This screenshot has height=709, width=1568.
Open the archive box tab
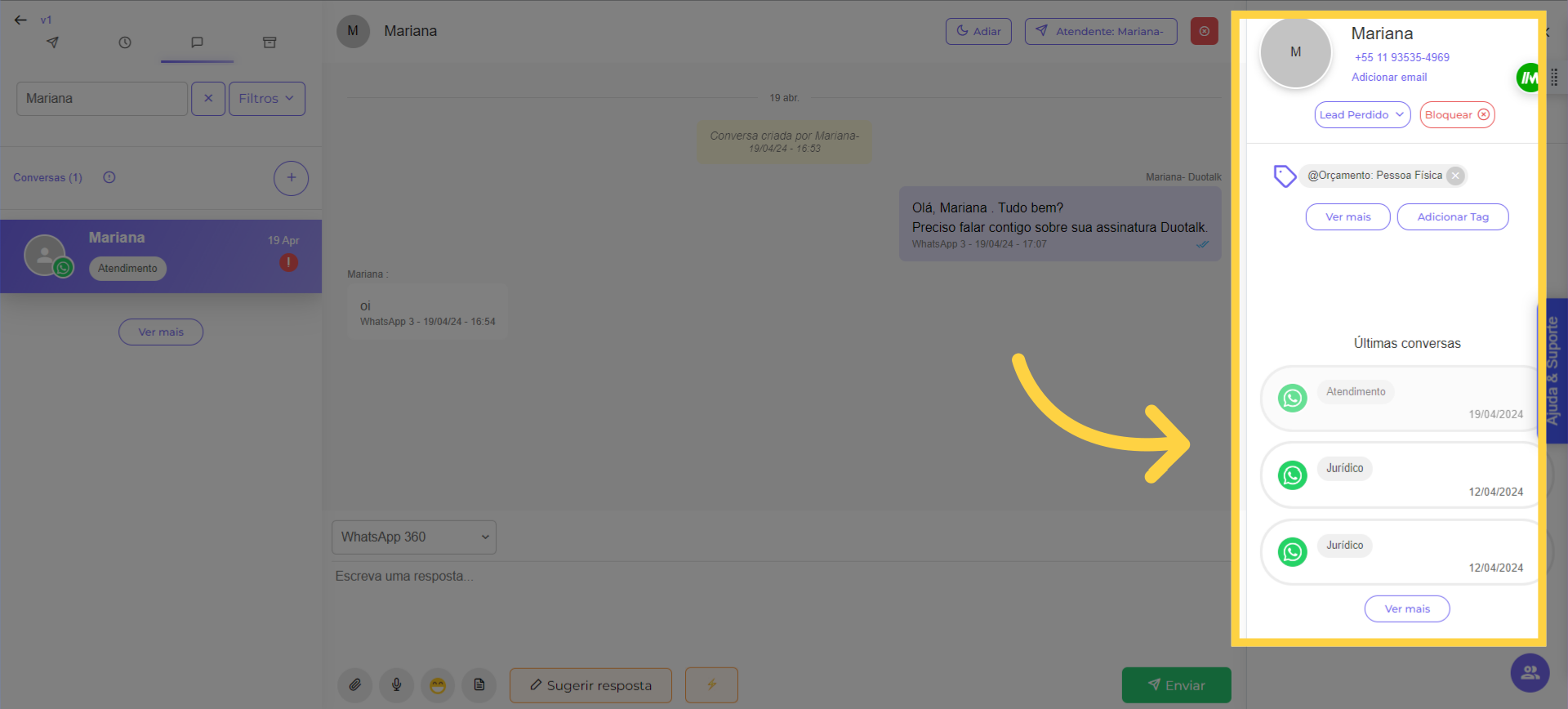269,42
